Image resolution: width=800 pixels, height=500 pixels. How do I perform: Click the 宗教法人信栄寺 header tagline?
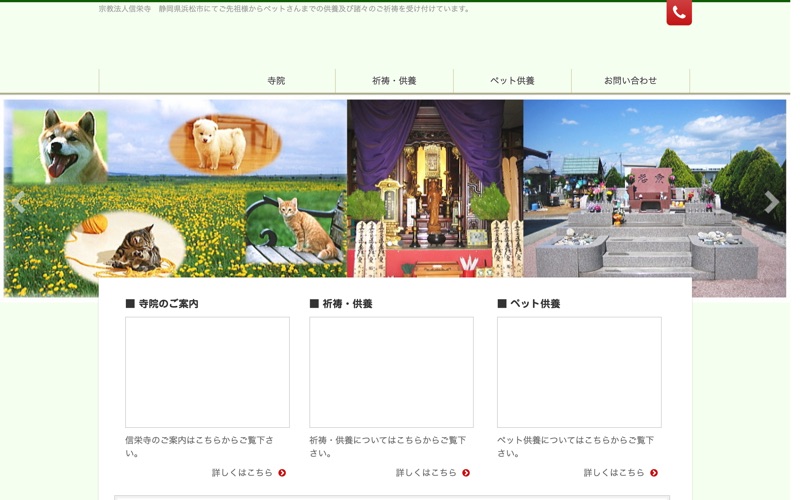pos(284,9)
